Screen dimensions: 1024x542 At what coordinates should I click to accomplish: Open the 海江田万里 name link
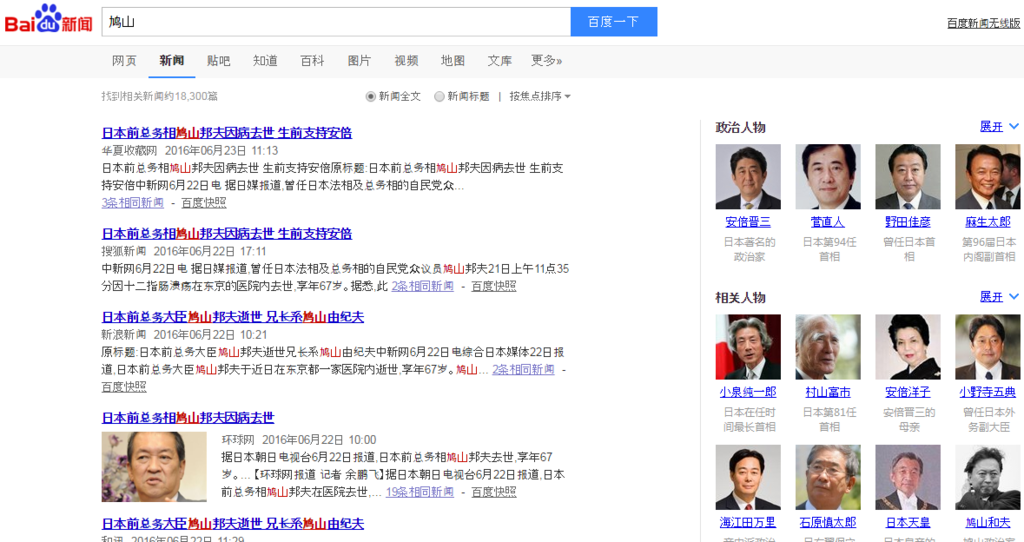pyautogui.click(x=748, y=522)
